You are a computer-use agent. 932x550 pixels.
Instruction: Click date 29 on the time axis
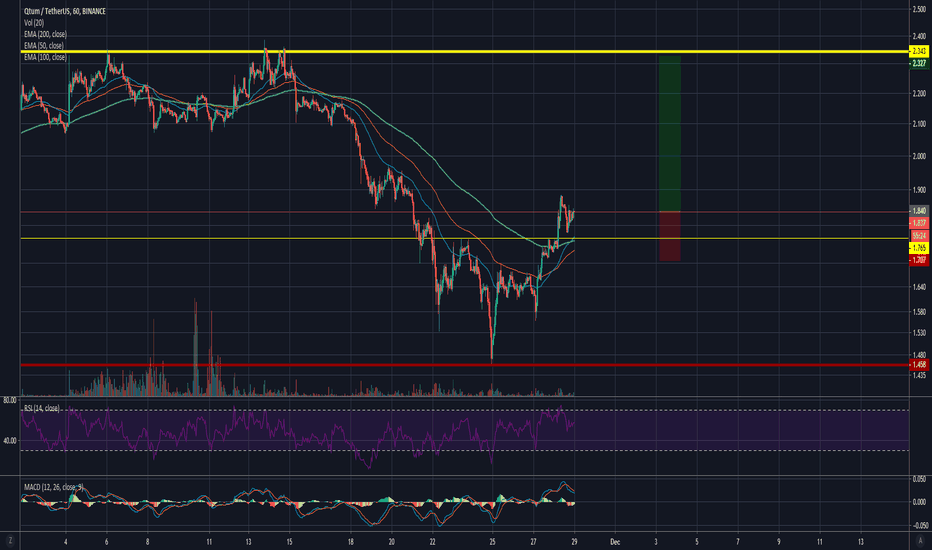(574, 542)
